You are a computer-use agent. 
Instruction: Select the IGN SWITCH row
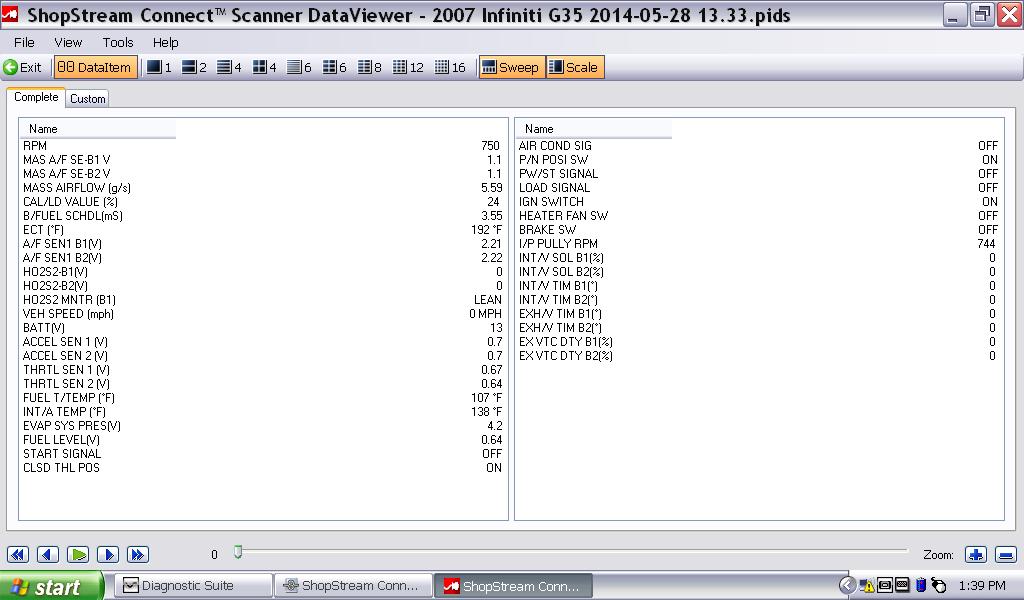pyautogui.click(x=759, y=202)
